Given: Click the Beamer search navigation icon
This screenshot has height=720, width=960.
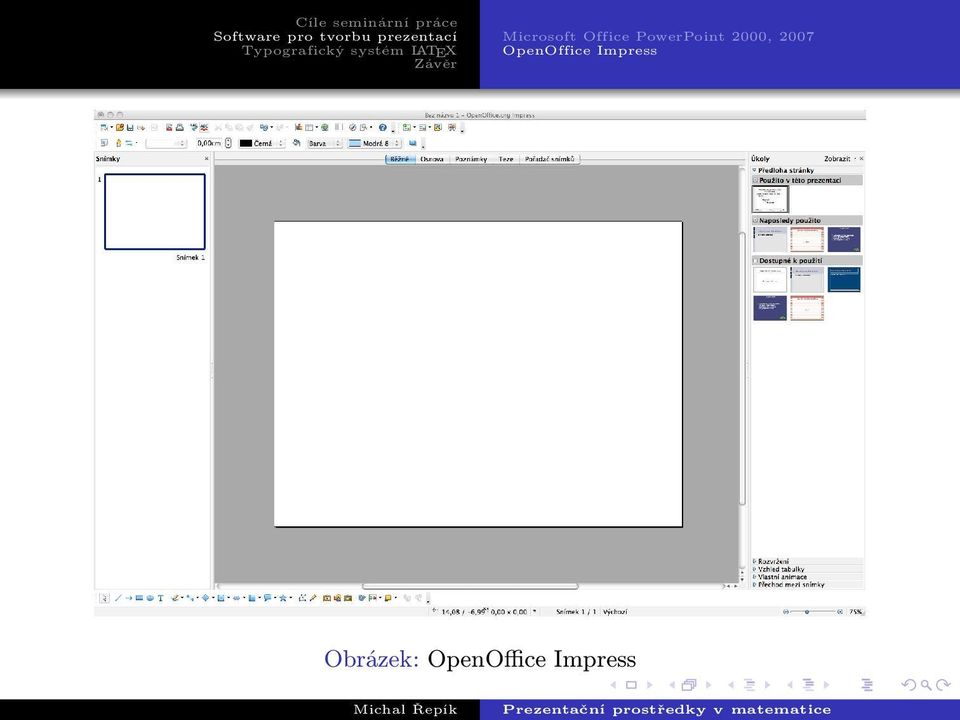Looking at the screenshot, I should (x=926, y=685).
